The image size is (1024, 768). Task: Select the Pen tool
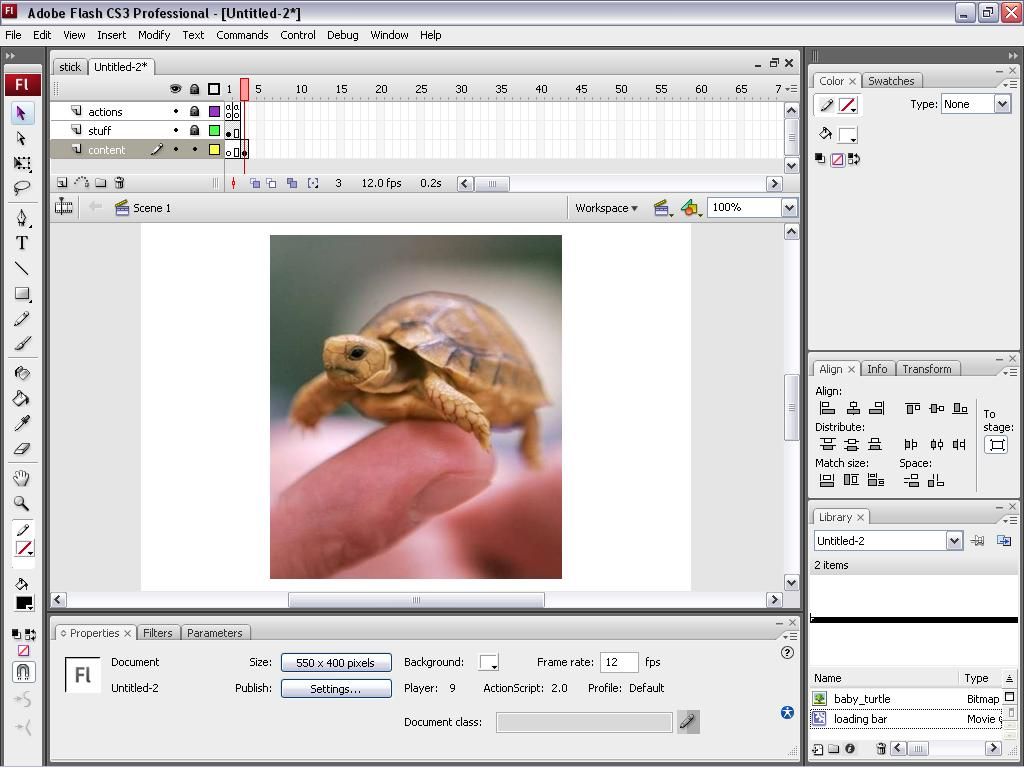click(x=21, y=218)
